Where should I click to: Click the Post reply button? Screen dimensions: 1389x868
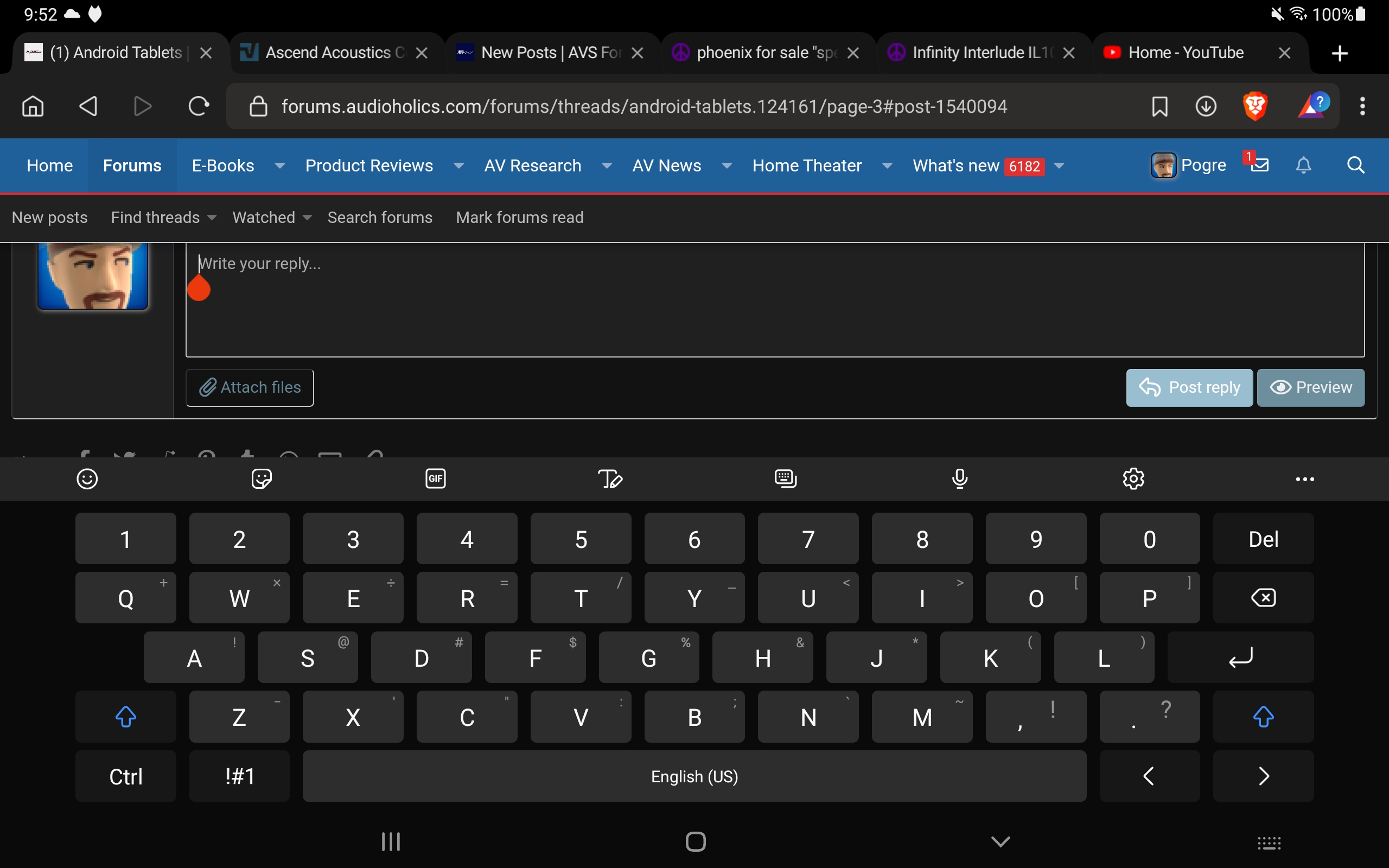(x=1189, y=387)
